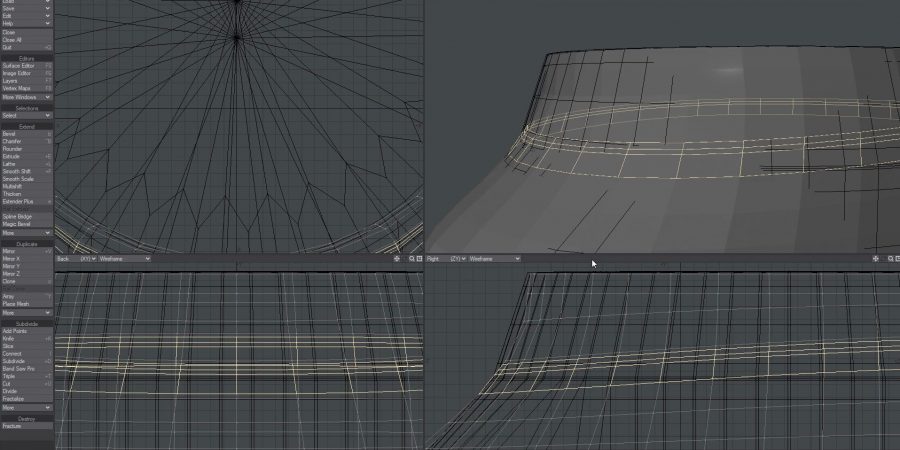Click zoom magnifier icon in Right viewport header
This screenshot has width=900, height=450.
click(x=890, y=259)
